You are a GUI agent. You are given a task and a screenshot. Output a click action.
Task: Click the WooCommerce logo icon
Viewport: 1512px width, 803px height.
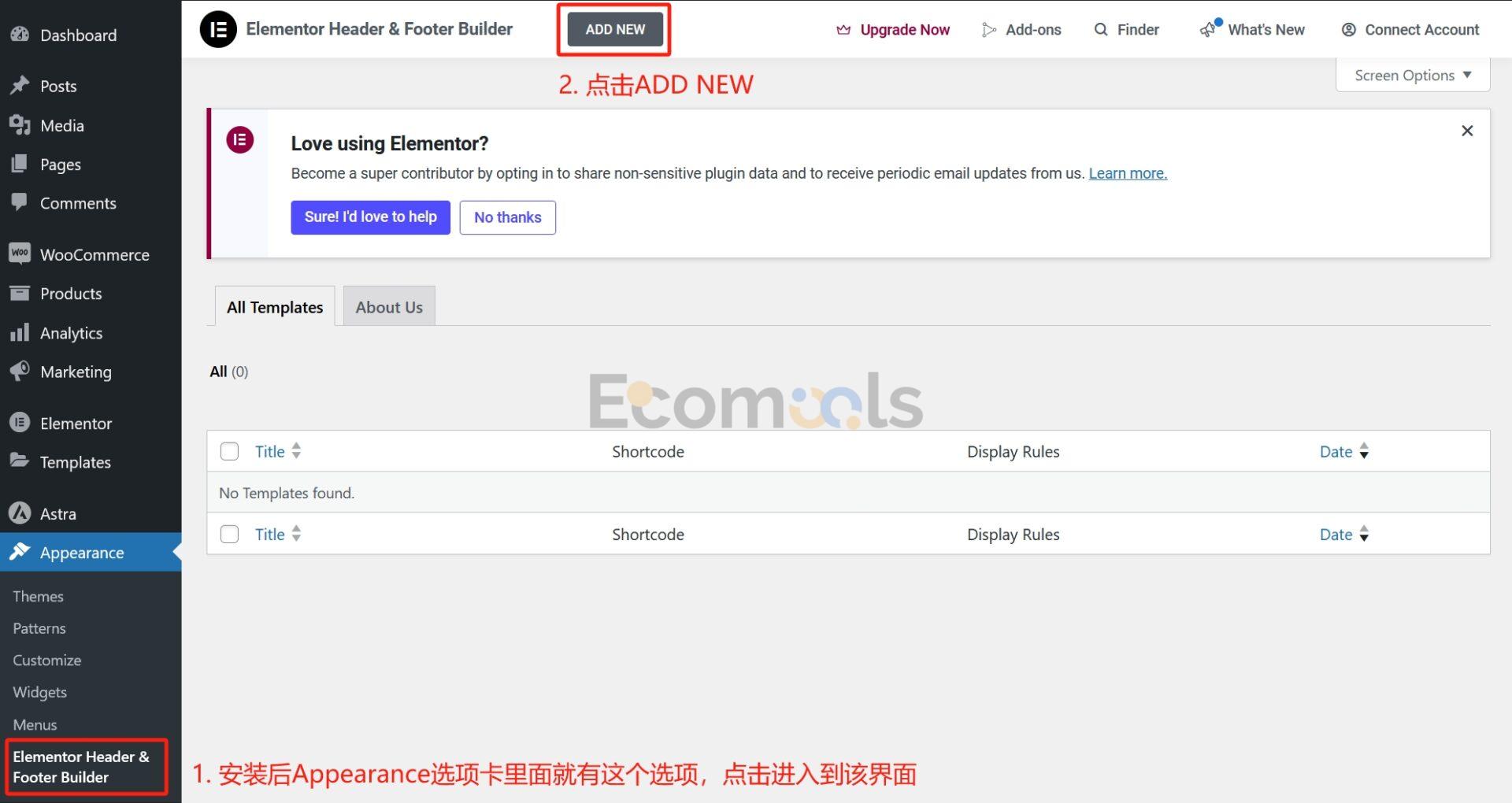20,253
